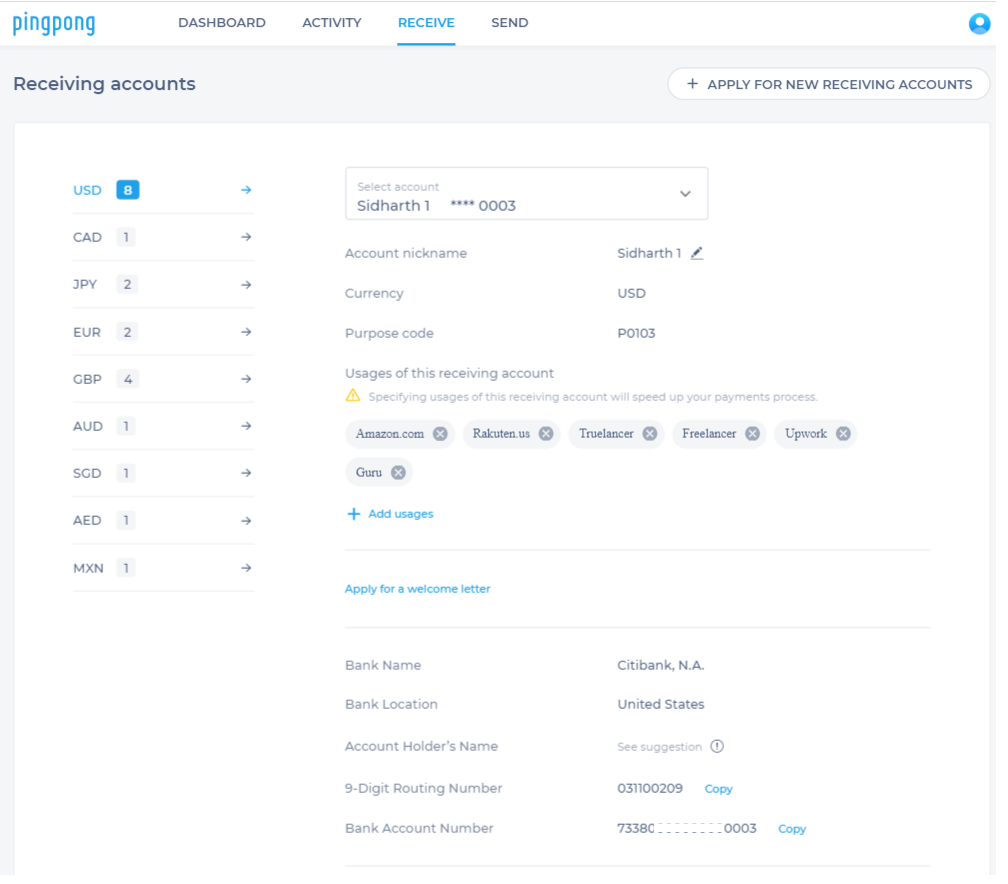Viewport: 1008px width, 884px height.
Task: Click the arrow next to CAD
Action: point(246,237)
